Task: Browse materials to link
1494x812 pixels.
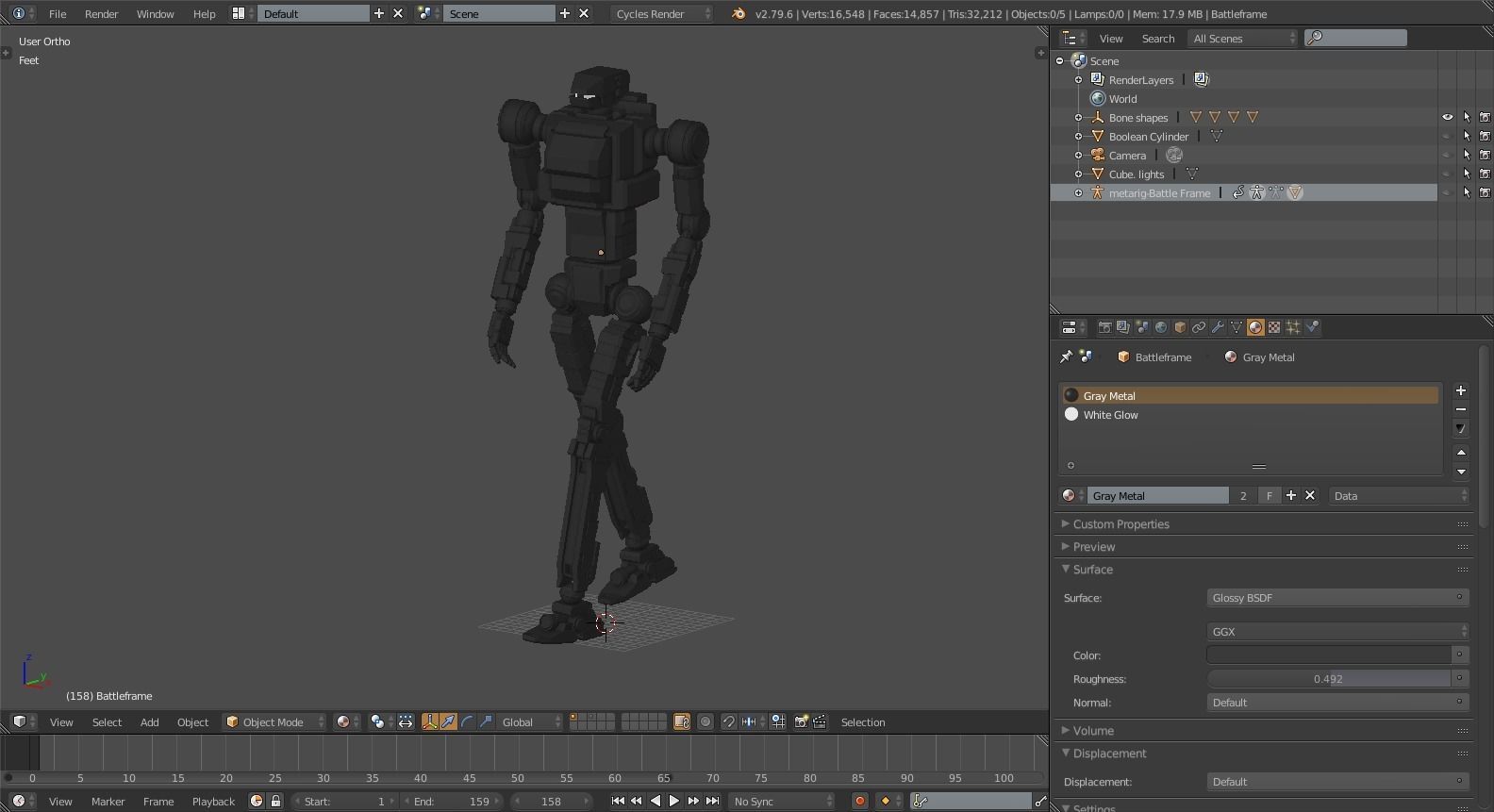Action: tap(1072, 496)
